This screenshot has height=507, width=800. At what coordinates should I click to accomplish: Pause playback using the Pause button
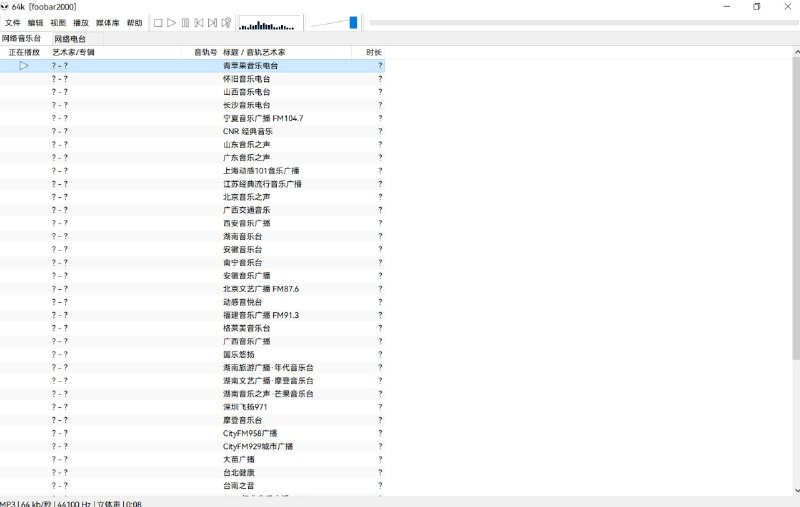(x=185, y=23)
